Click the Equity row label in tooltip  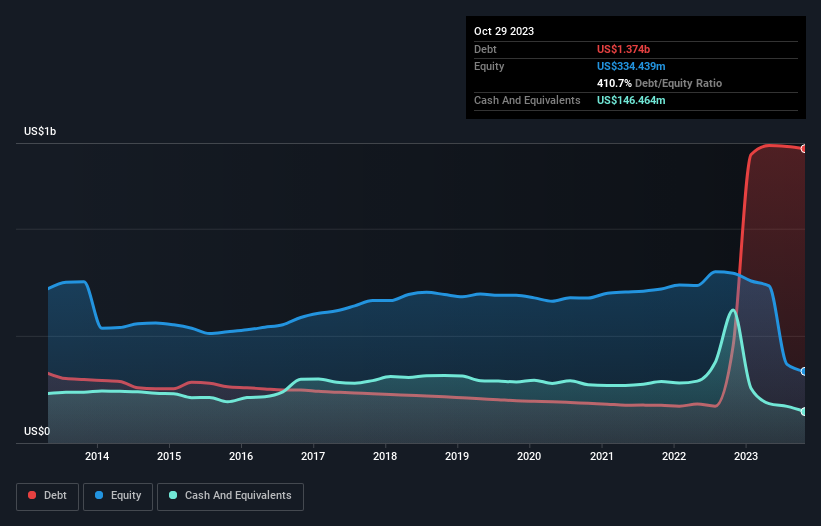[x=489, y=66]
